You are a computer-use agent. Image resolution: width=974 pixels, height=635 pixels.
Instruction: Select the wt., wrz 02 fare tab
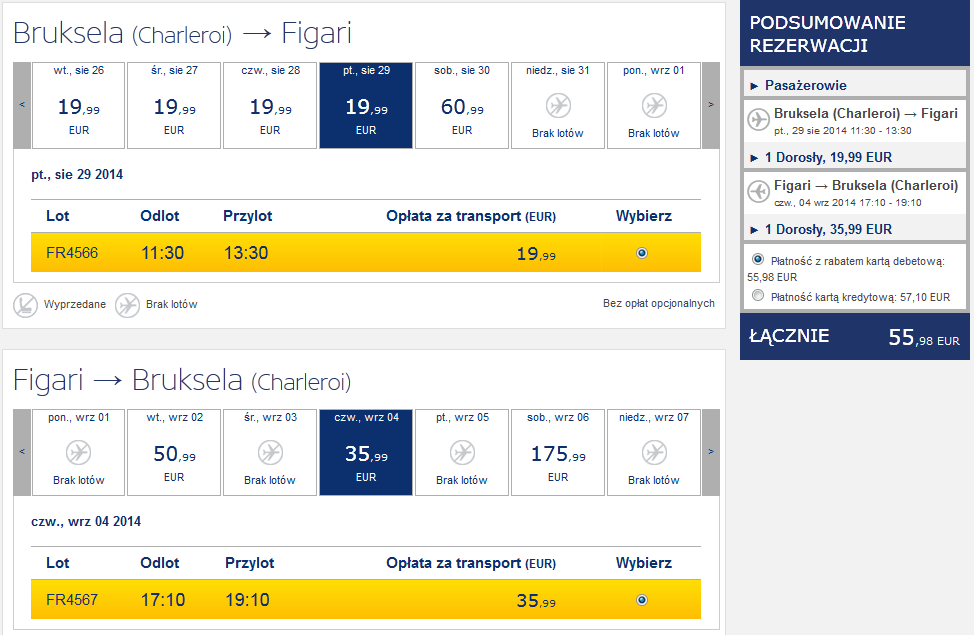click(174, 452)
